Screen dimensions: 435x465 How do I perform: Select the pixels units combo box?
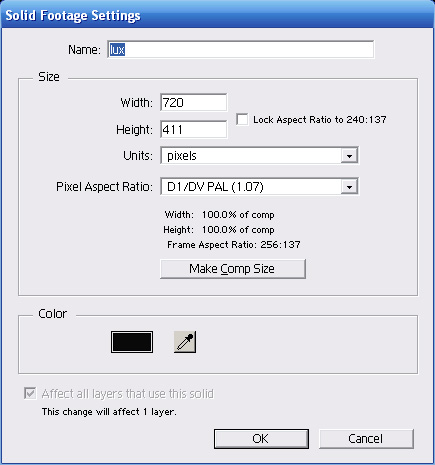tap(259, 156)
